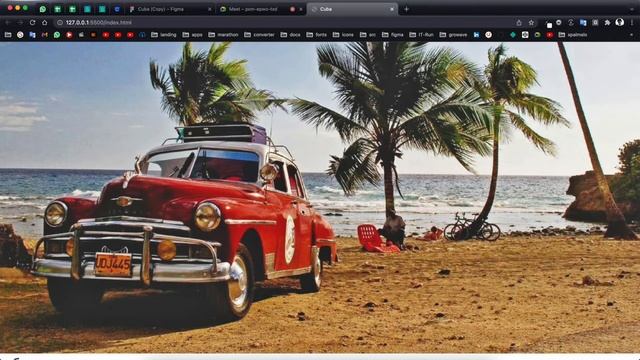
Task: Open the pinned WhatsApp tab
Action: pos(43,9)
